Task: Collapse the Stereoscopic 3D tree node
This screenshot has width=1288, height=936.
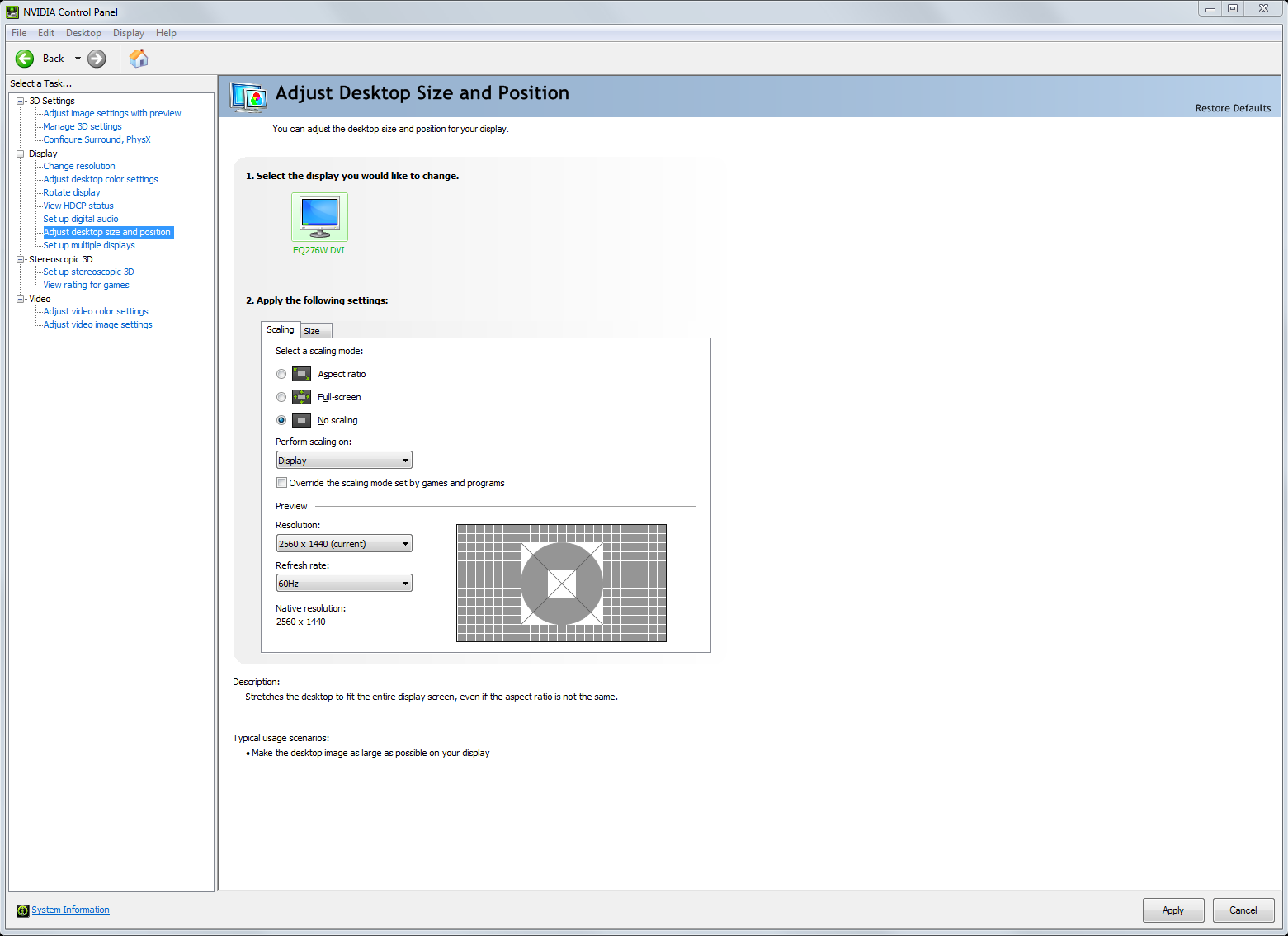Action: [x=21, y=259]
